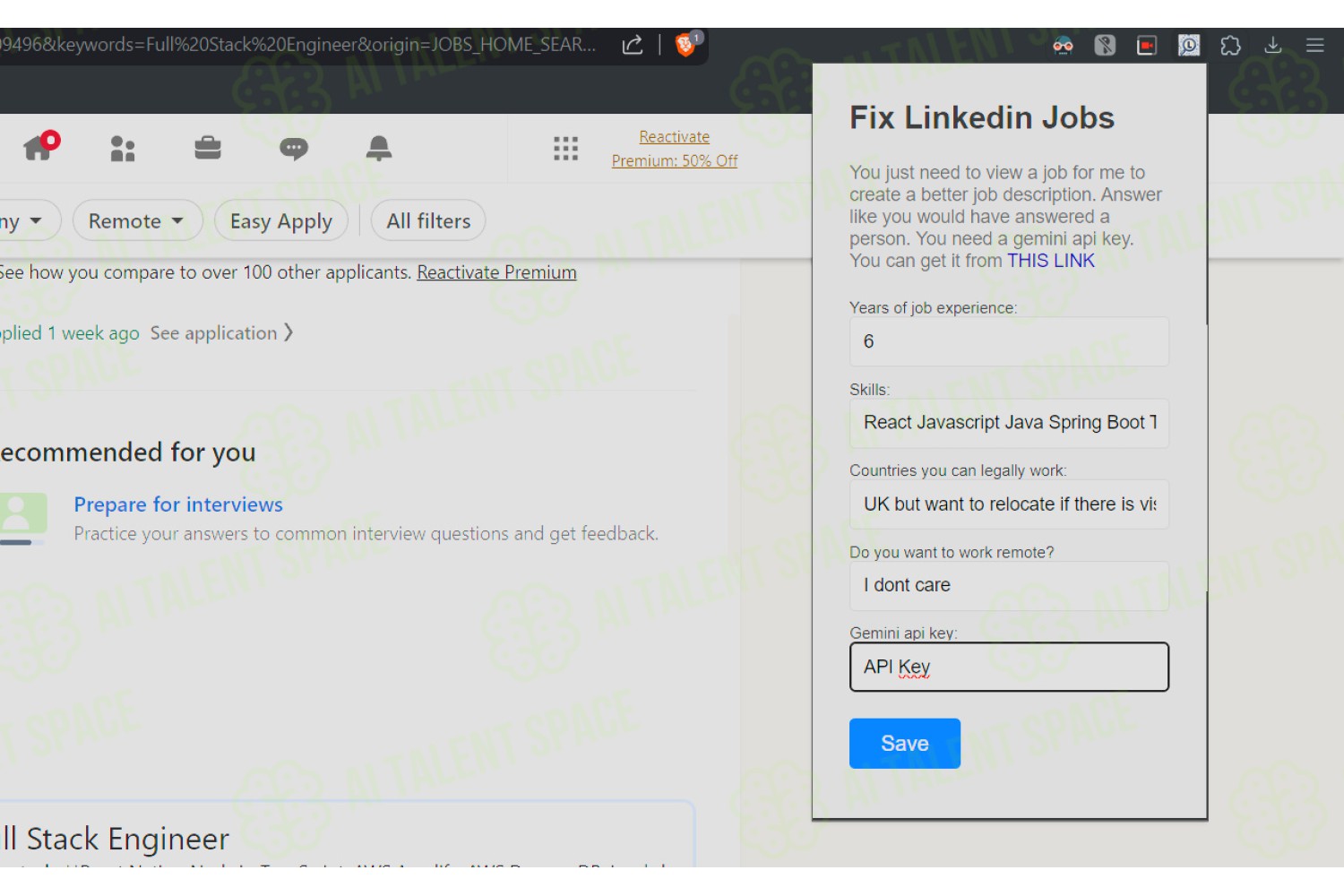
Task: Click the Brave shields lion icon
Action: pos(686,44)
